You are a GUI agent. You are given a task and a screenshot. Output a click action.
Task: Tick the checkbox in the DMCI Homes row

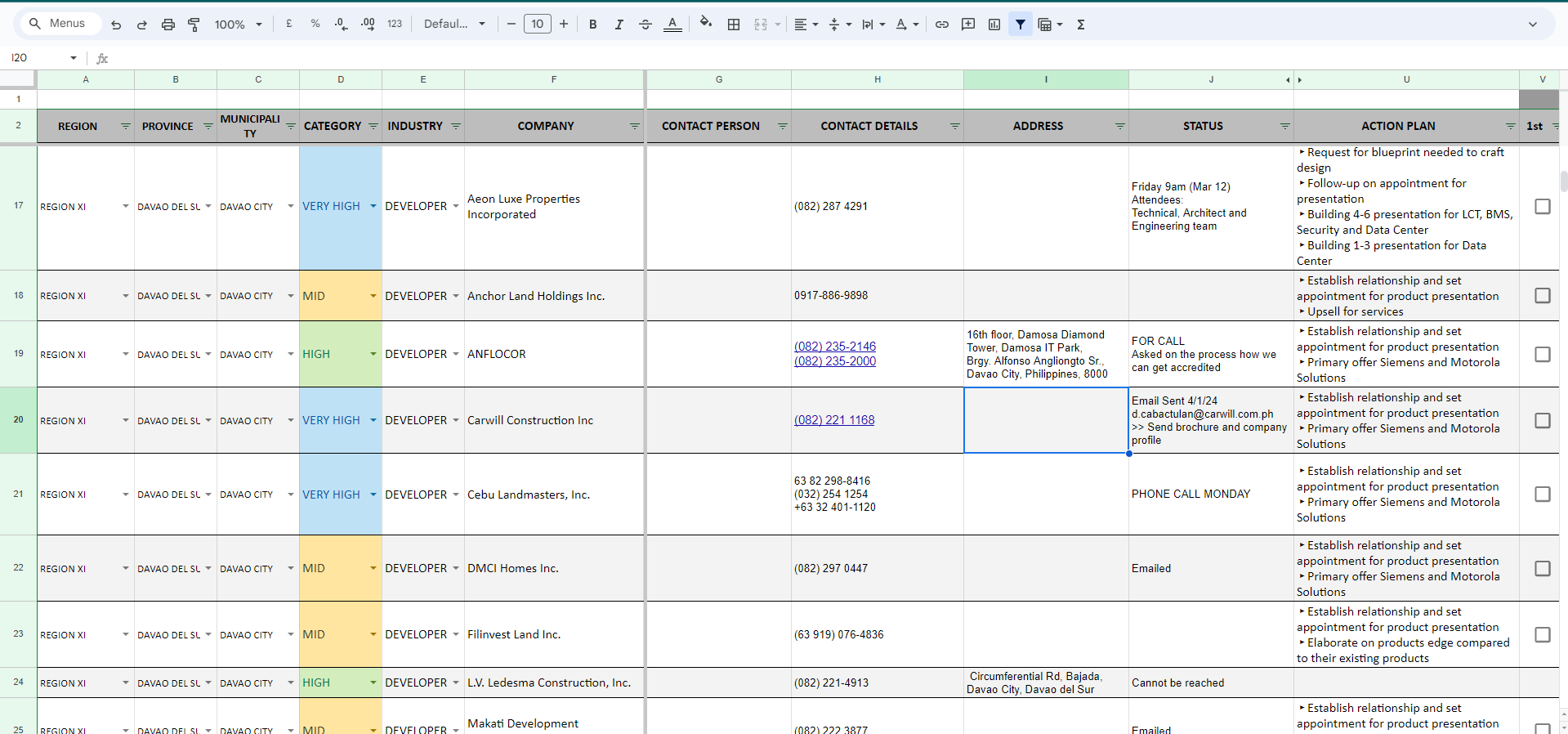[1542, 568]
